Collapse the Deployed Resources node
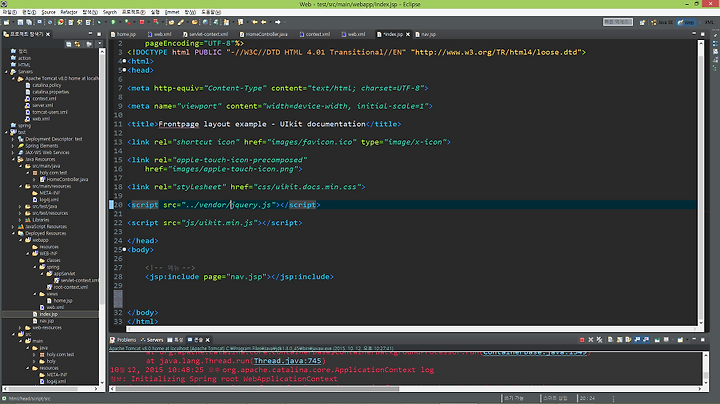The image size is (720, 404). click(13, 233)
